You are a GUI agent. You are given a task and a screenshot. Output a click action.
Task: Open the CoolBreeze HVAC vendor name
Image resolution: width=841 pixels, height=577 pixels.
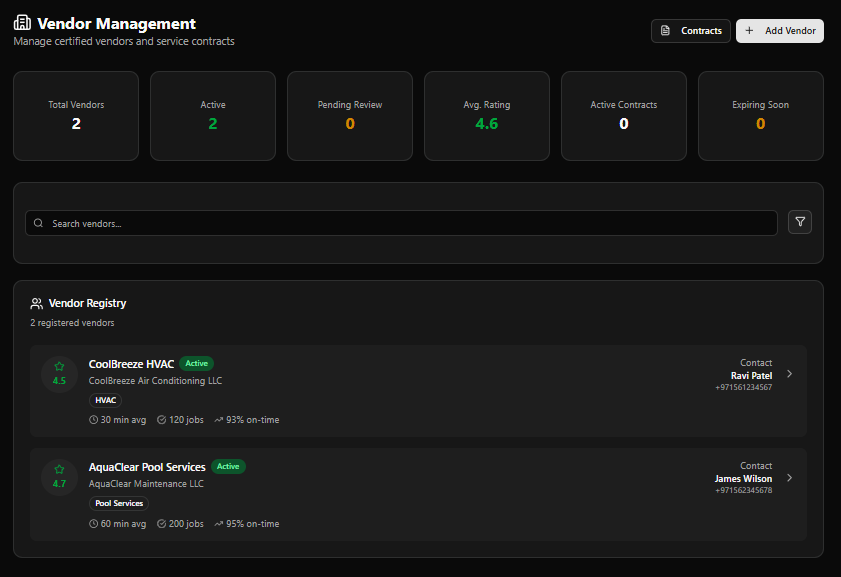coord(131,364)
